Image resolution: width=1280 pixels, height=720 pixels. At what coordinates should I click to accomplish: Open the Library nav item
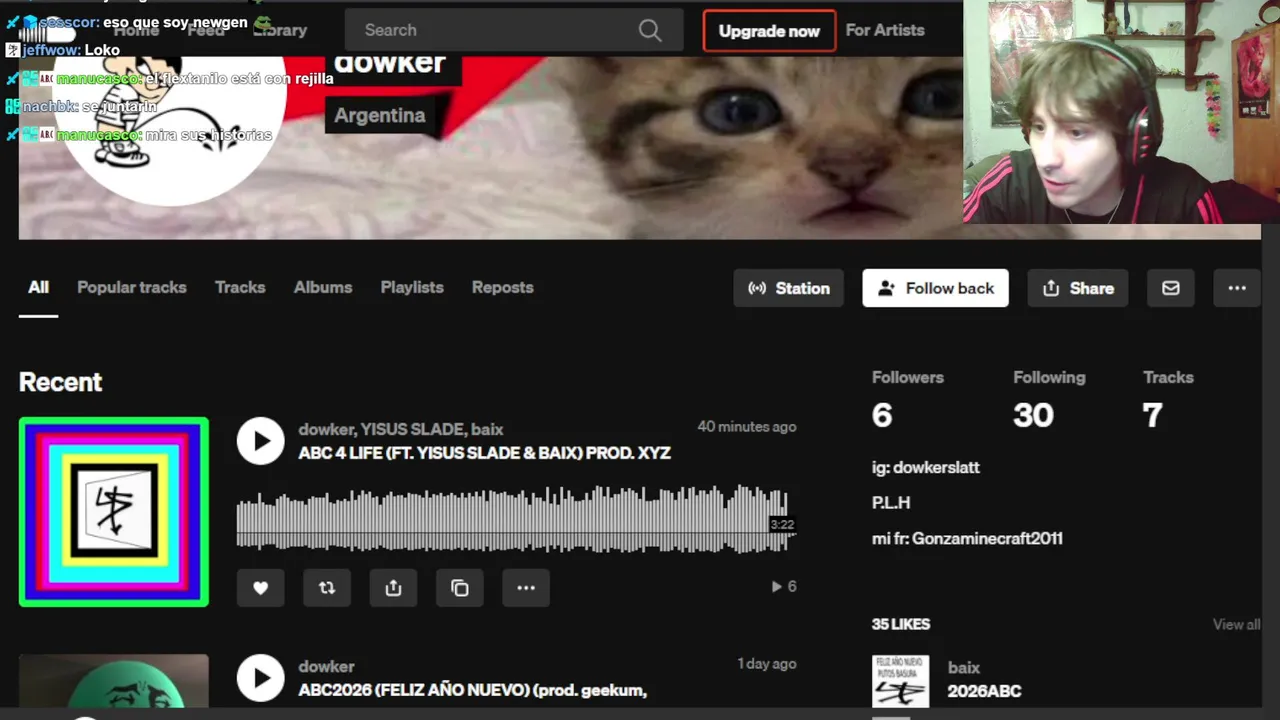pyautogui.click(x=280, y=30)
